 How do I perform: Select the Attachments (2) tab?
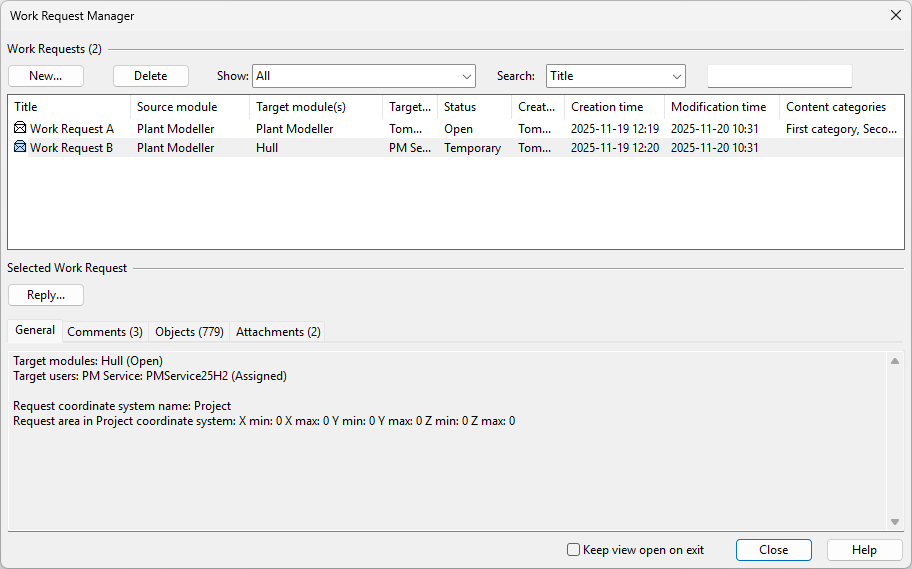(x=278, y=332)
